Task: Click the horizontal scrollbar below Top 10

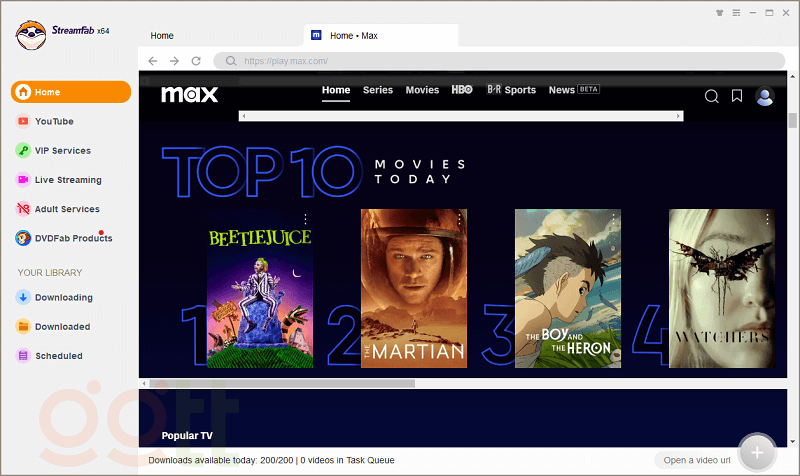Action: 280,383
